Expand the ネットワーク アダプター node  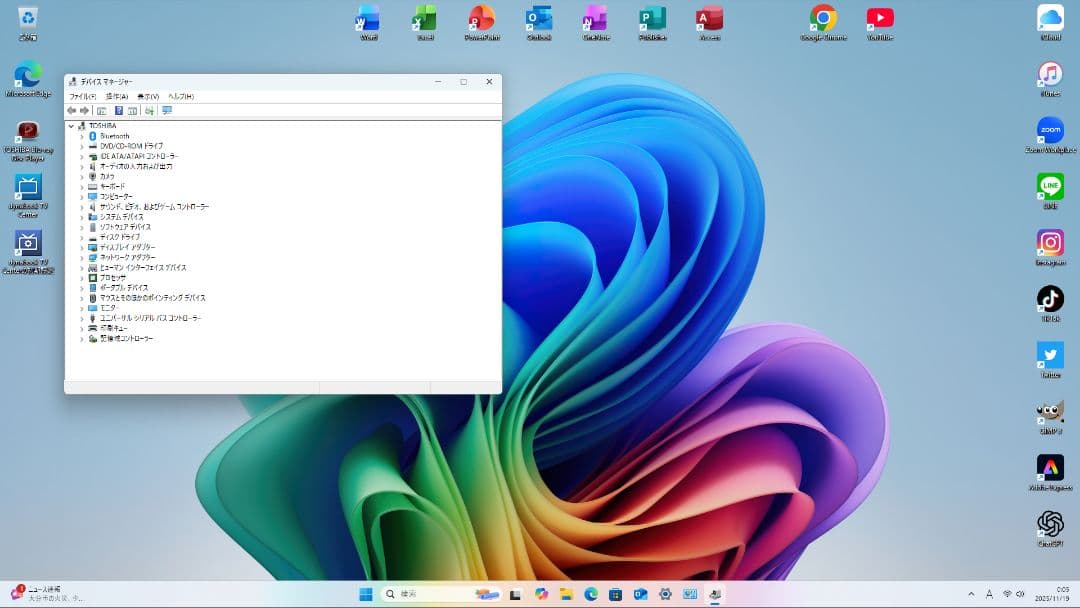[x=80, y=257]
